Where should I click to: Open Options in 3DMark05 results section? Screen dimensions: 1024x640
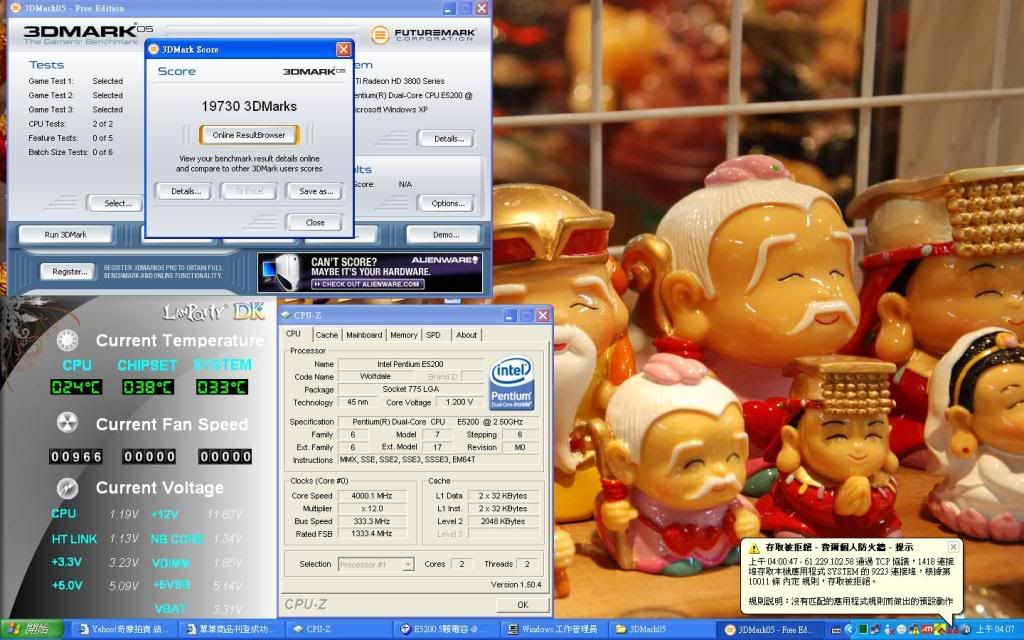point(447,203)
